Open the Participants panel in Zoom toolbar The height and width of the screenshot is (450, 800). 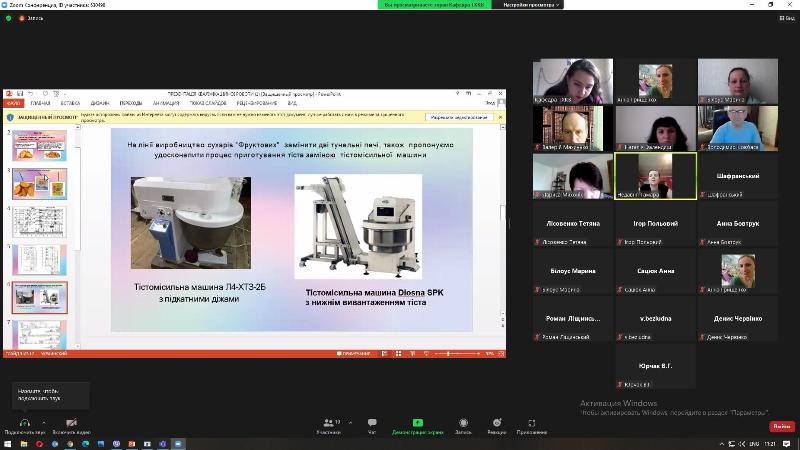click(x=329, y=426)
